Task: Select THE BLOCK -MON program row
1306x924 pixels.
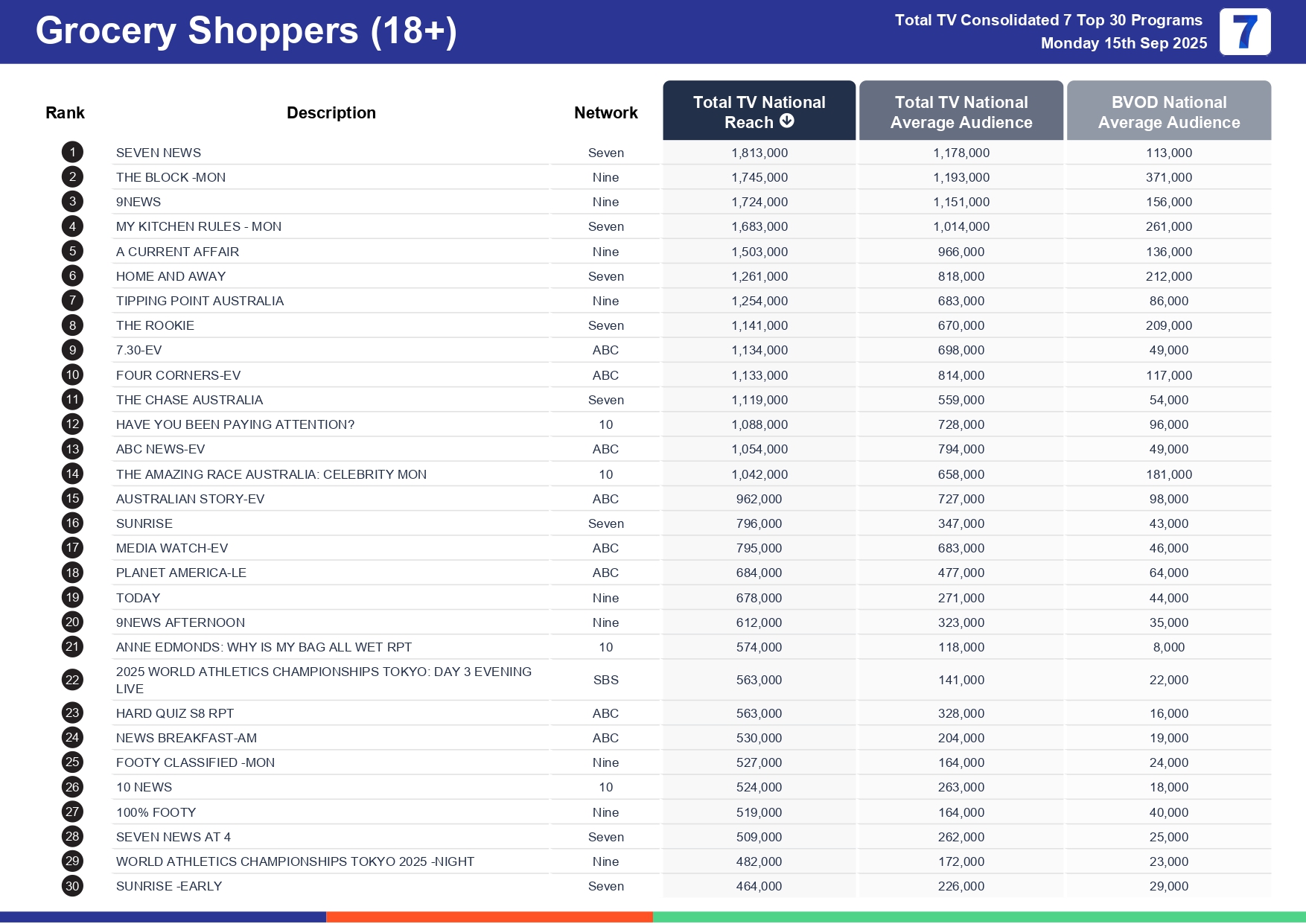Action: (171, 177)
